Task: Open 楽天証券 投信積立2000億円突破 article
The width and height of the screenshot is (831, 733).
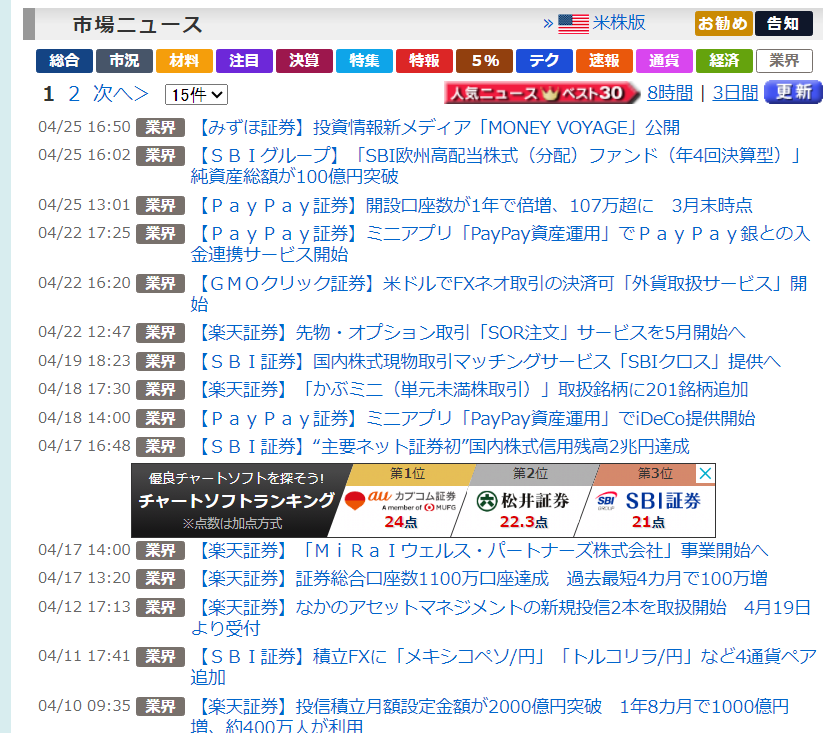Action: 490,717
